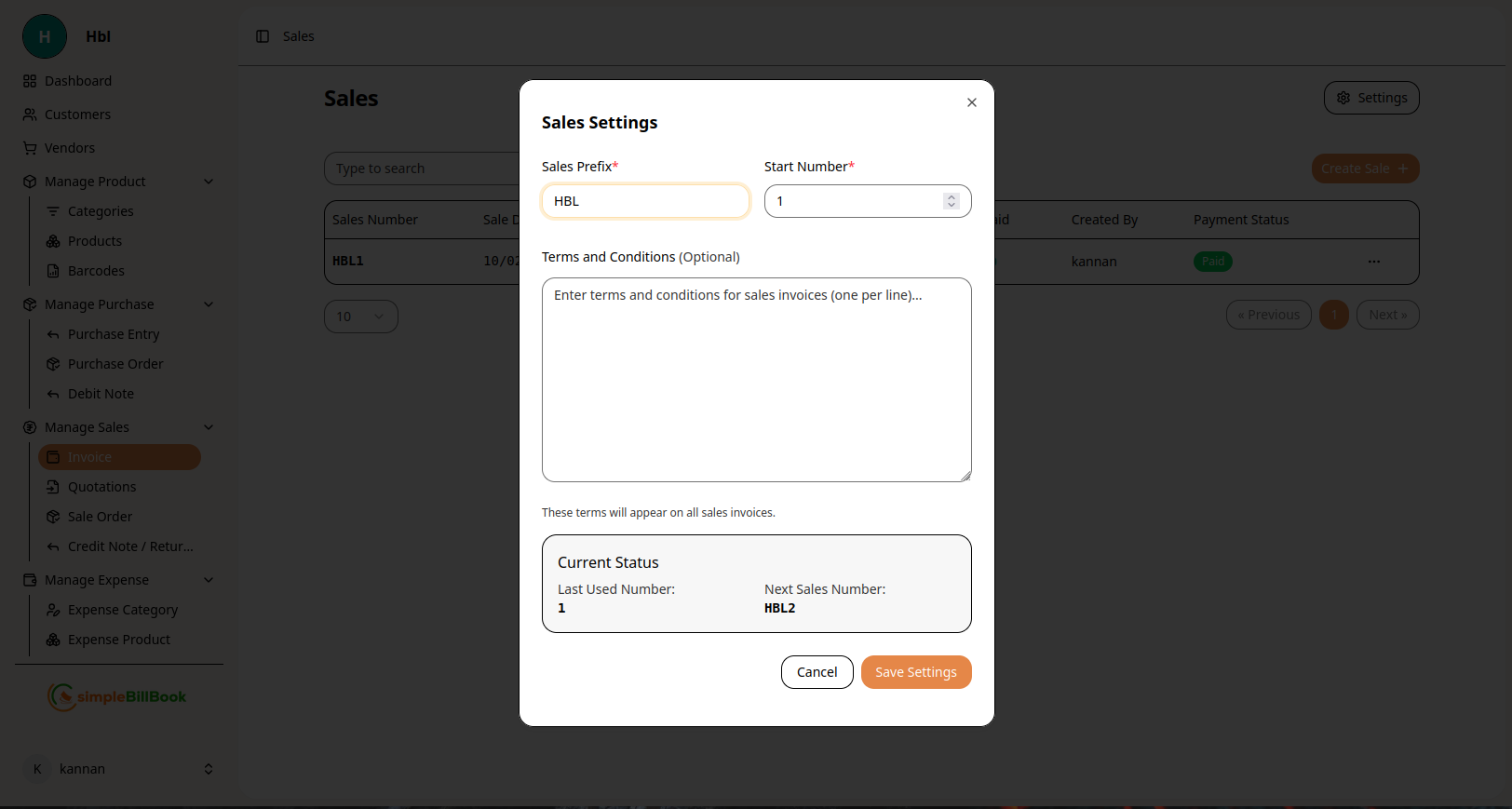Click the Barcodes icon in sidebar
The height and width of the screenshot is (809, 1512).
point(53,271)
